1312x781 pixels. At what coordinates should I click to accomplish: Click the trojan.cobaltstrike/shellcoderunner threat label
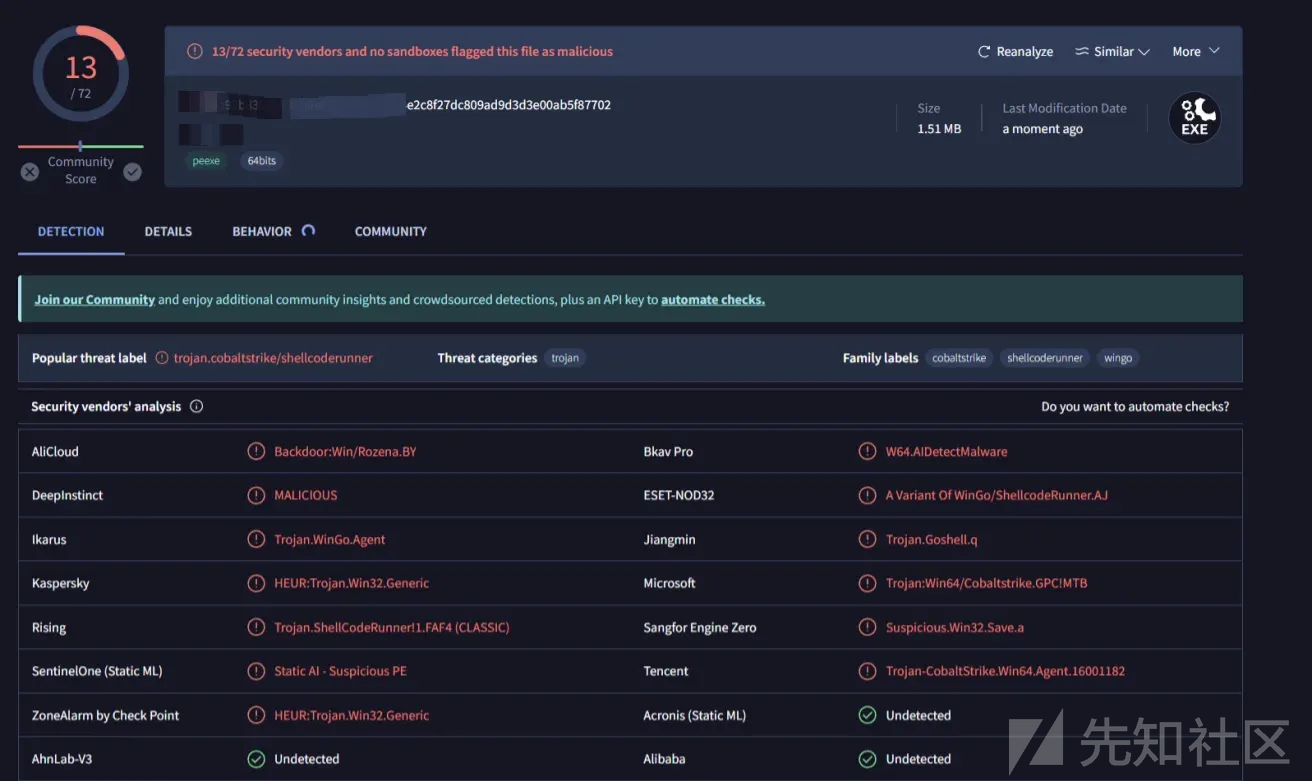click(x=273, y=358)
